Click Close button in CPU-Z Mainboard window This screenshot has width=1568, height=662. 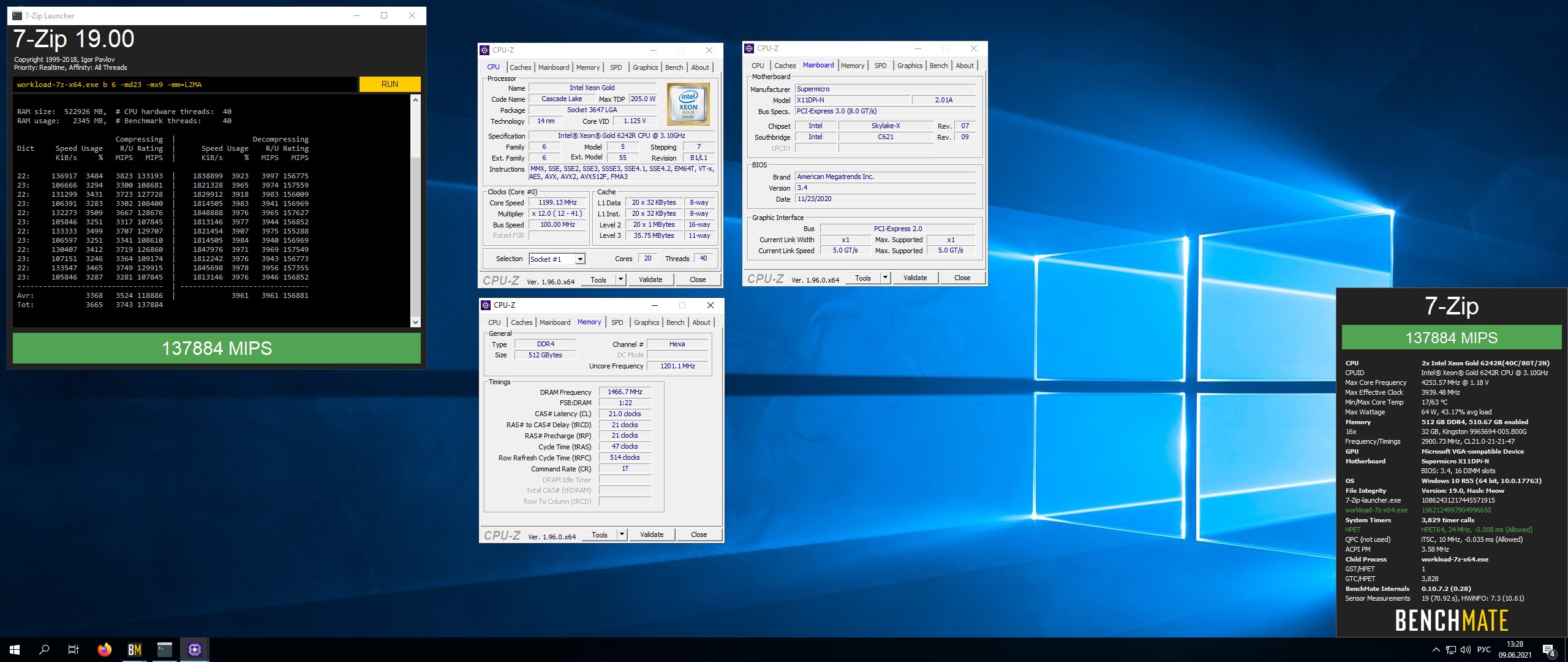962,278
